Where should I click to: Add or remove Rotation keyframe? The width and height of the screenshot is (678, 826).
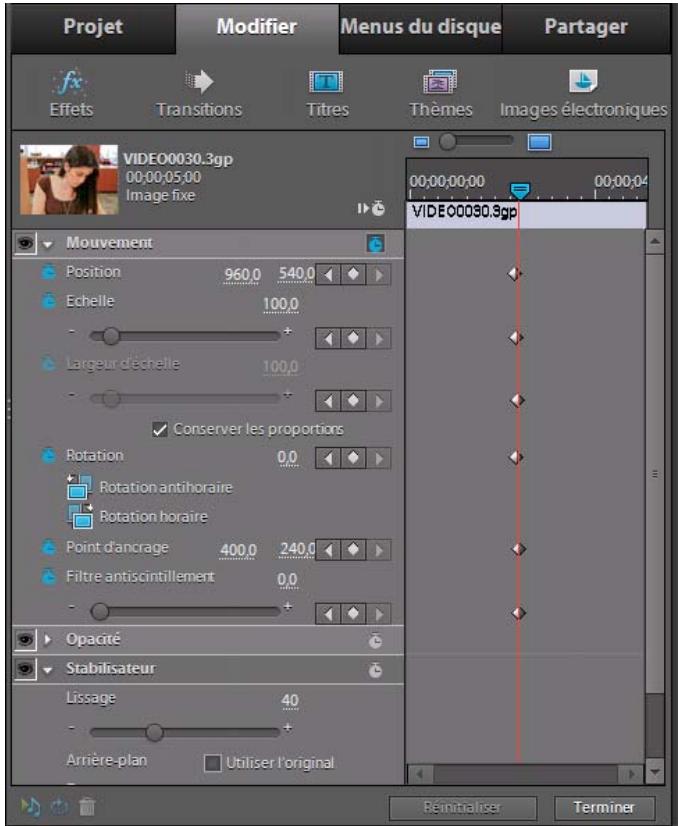pos(353,458)
